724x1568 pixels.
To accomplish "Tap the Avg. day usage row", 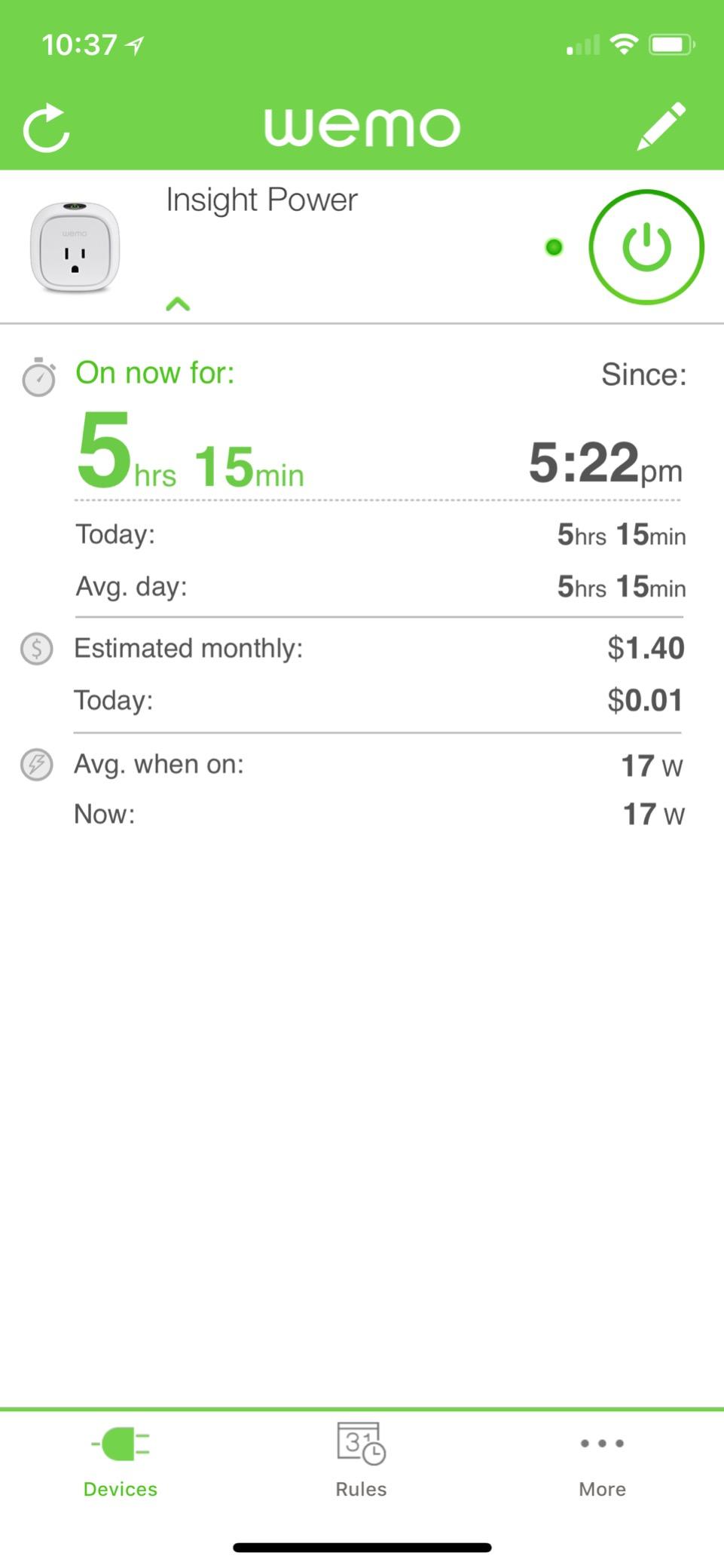I will (x=380, y=586).
